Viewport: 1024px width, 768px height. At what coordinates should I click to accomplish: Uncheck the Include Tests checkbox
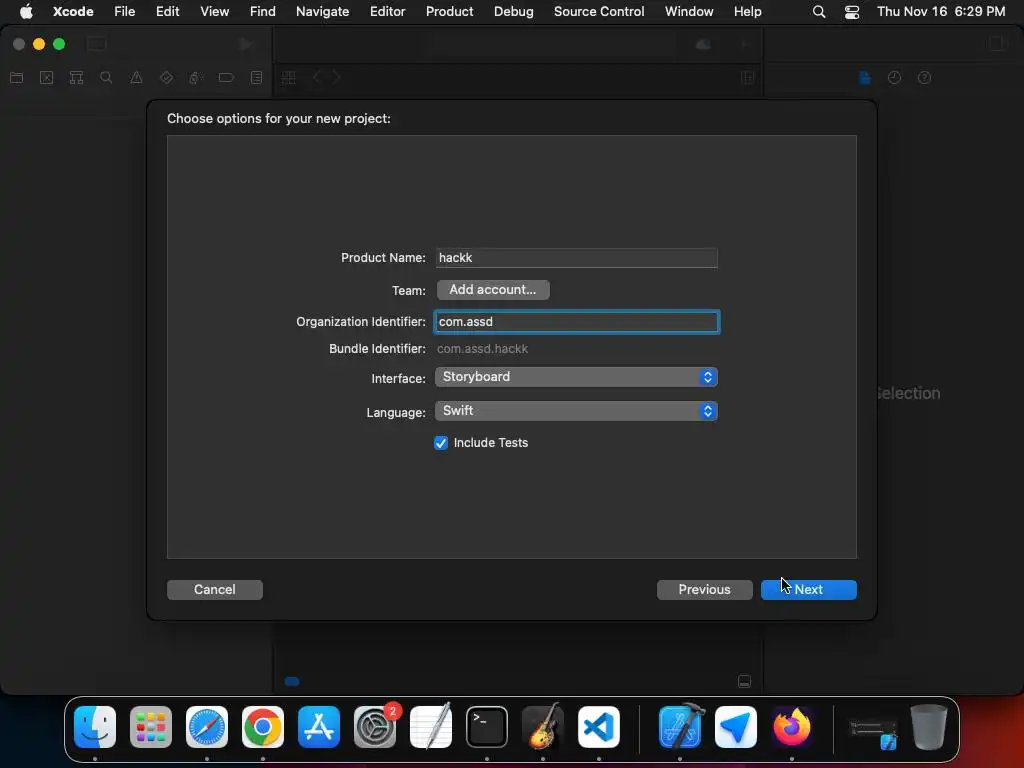(441, 443)
